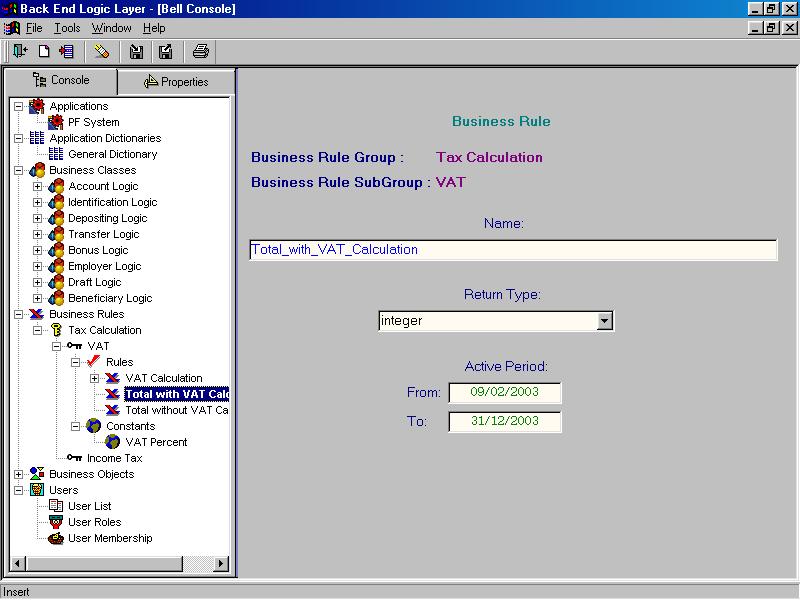800x600 pixels.
Task: Click the Tax Calculation key icon
Action: tap(56, 330)
